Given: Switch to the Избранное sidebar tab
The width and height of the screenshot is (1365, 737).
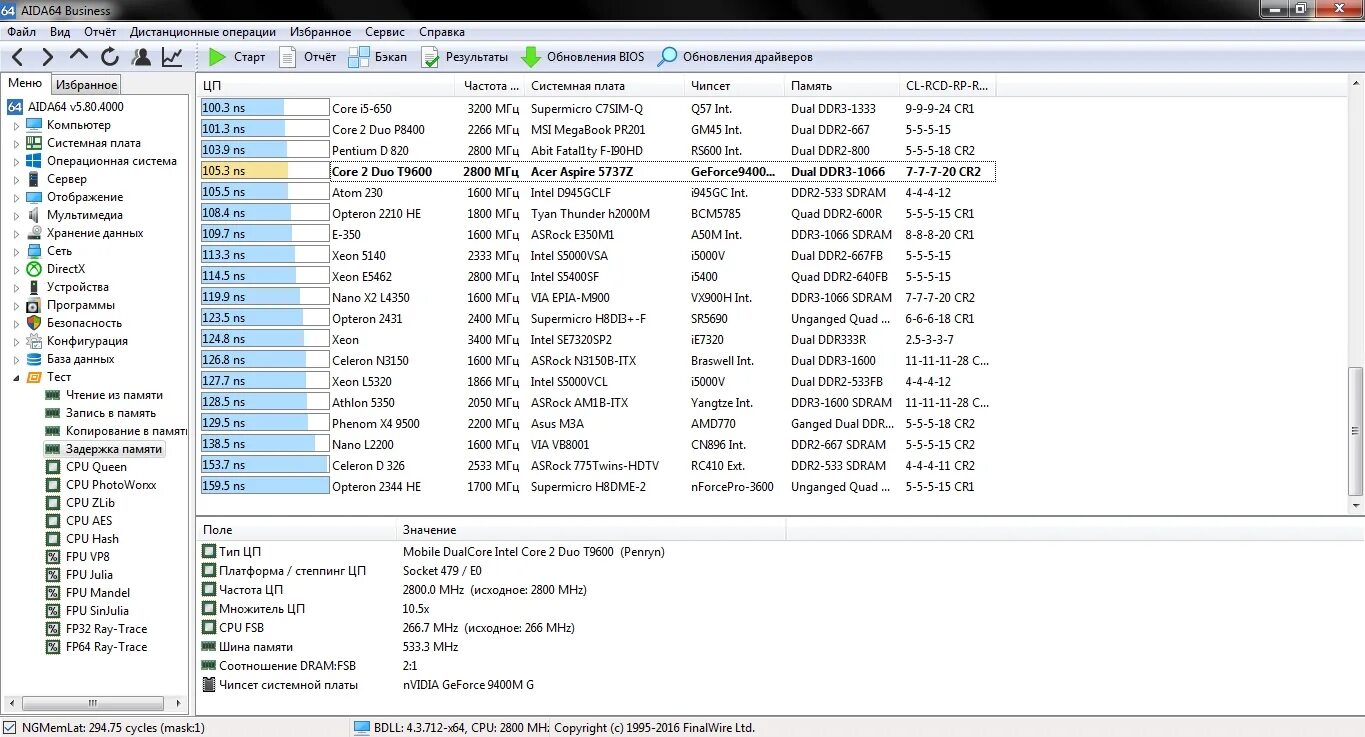Looking at the screenshot, I should click(86, 85).
